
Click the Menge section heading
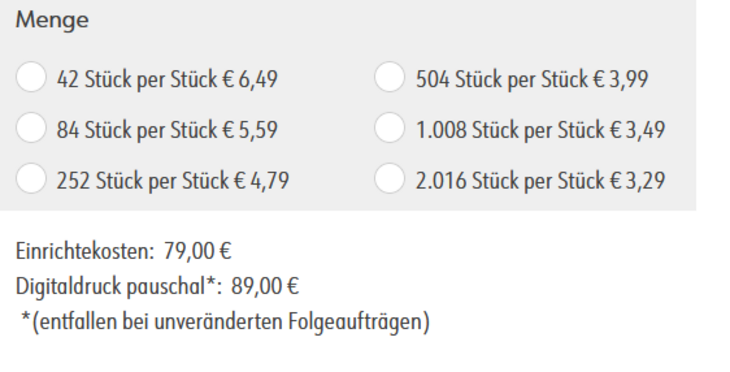click(52, 20)
